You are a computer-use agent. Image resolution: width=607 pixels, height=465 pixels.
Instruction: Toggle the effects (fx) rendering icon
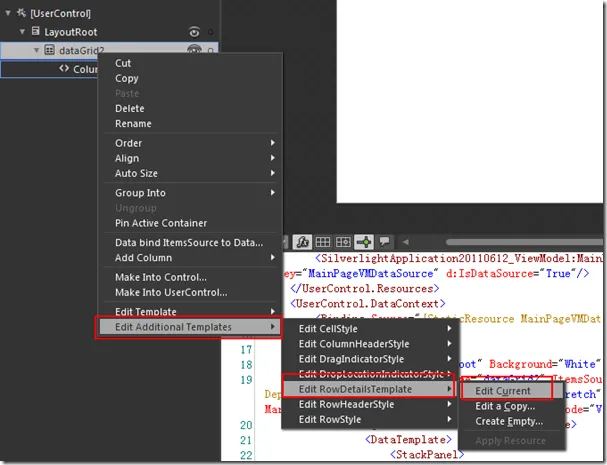302,242
